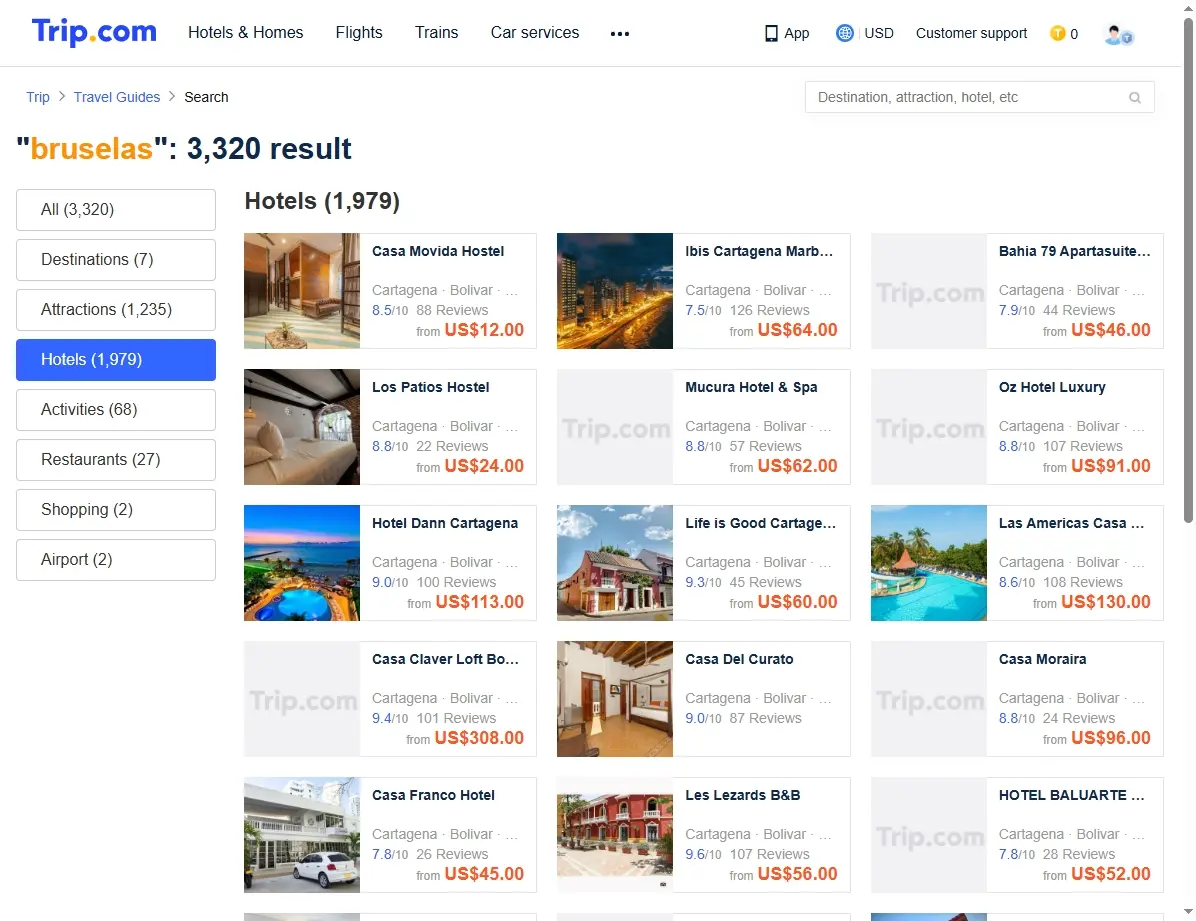Open Casa Franco Hotel photo

(302, 835)
